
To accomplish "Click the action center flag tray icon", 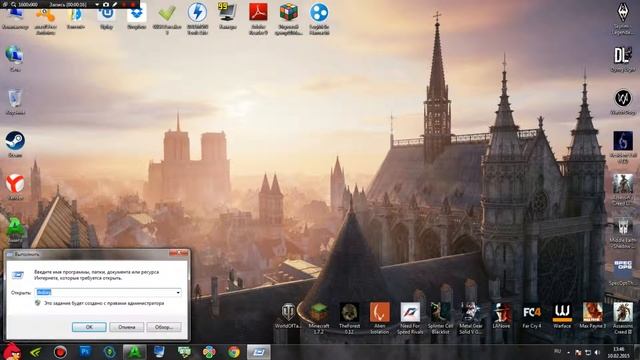I will tap(578, 352).
